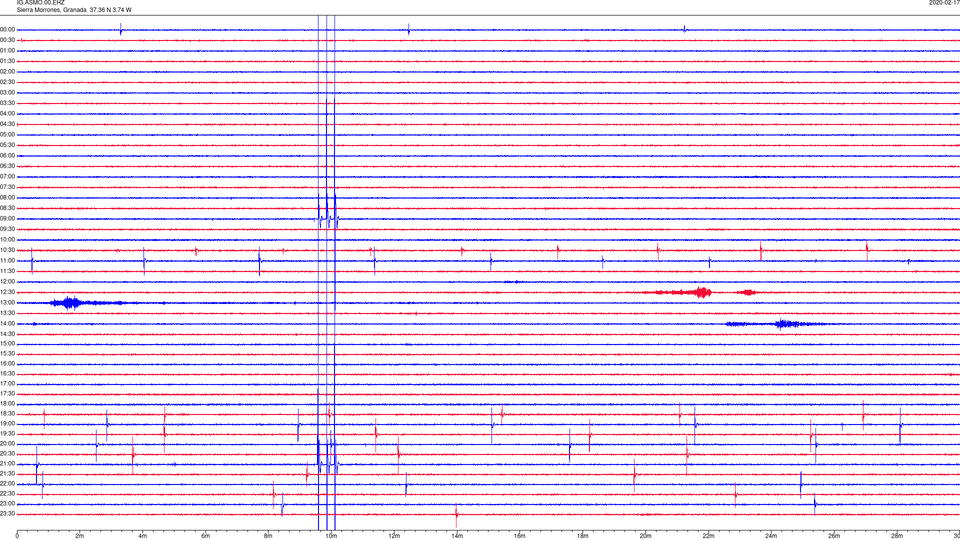Pick the 02:00 row label
The image size is (960, 540).
(x=7, y=72)
